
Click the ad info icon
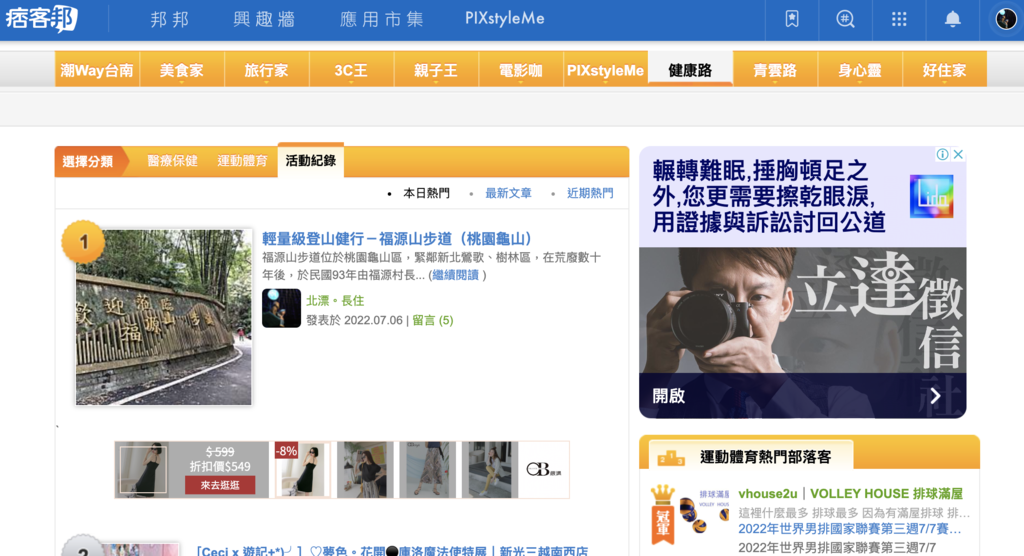click(x=942, y=154)
